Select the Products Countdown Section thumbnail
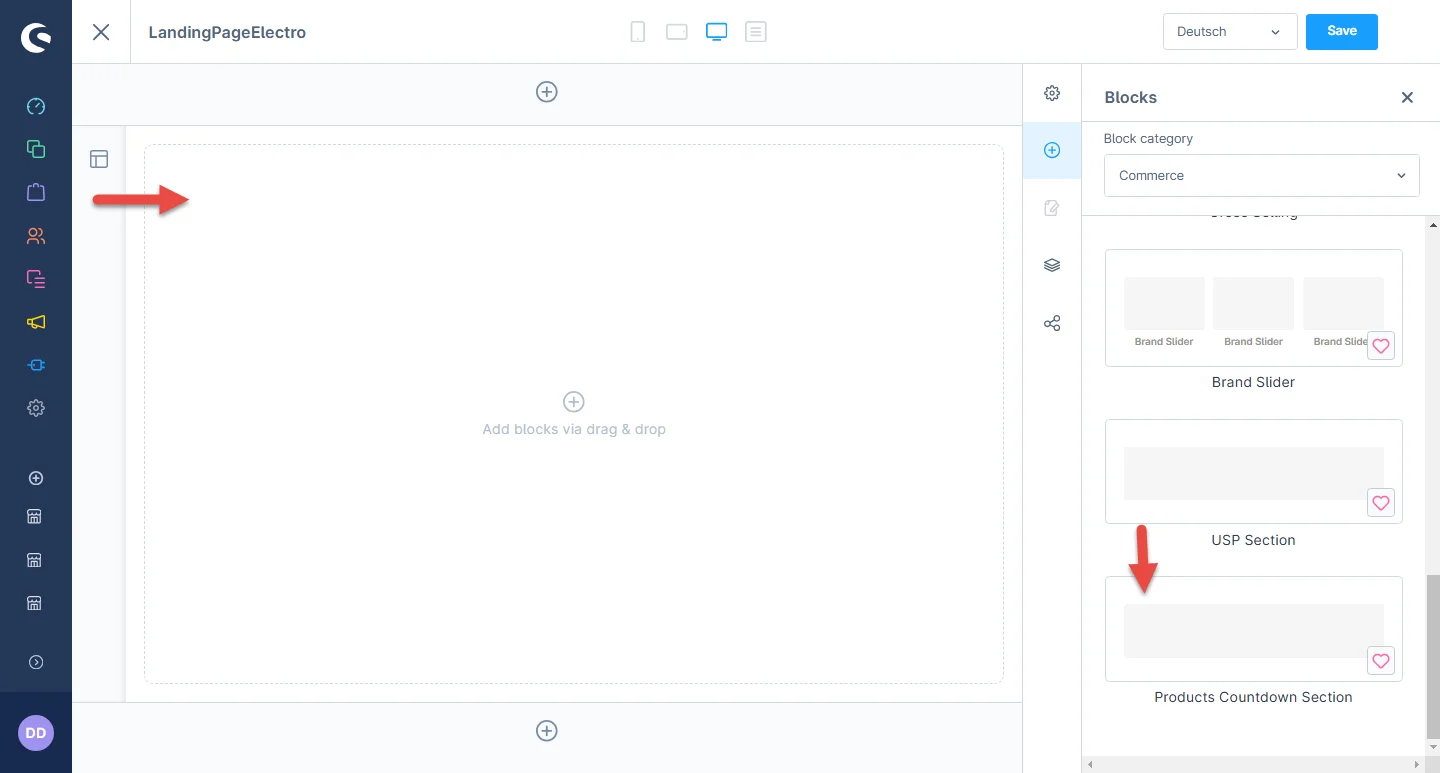The image size is (1440, 773). 1253,630
